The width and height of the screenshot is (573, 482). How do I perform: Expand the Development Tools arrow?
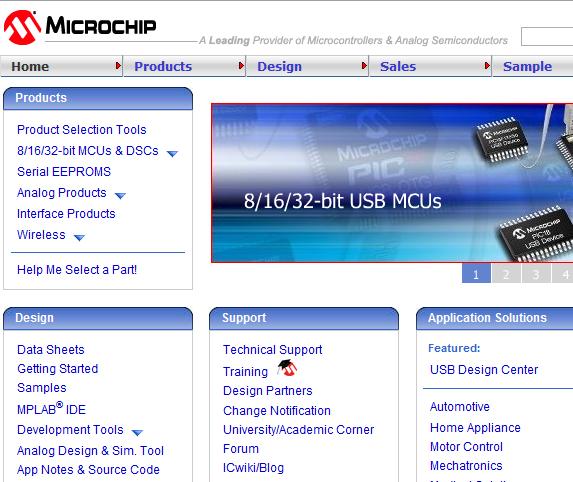(x=137, y=433)
